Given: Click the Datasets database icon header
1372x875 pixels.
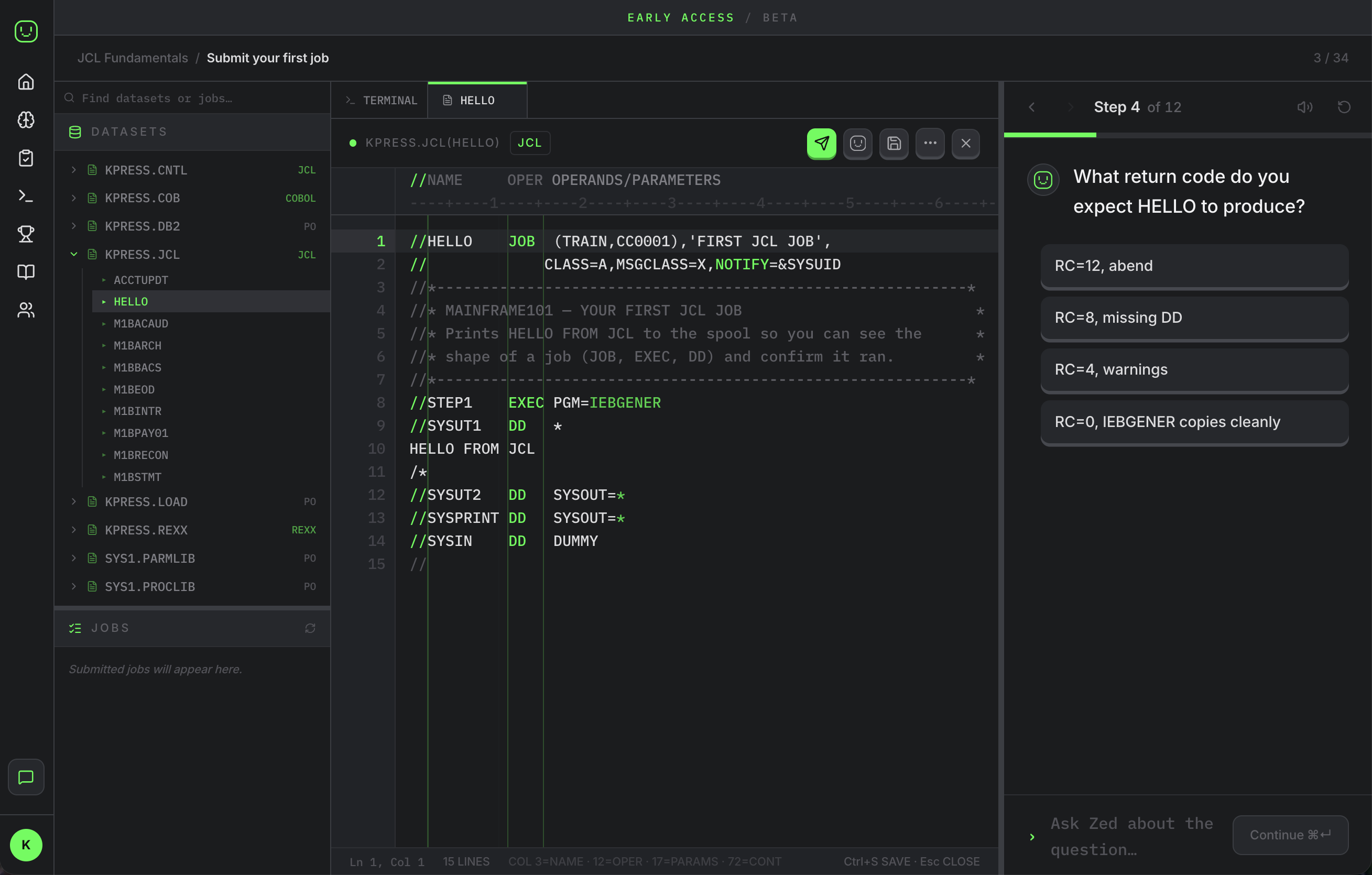Looking at the screenshot, I should click(75, 132).
